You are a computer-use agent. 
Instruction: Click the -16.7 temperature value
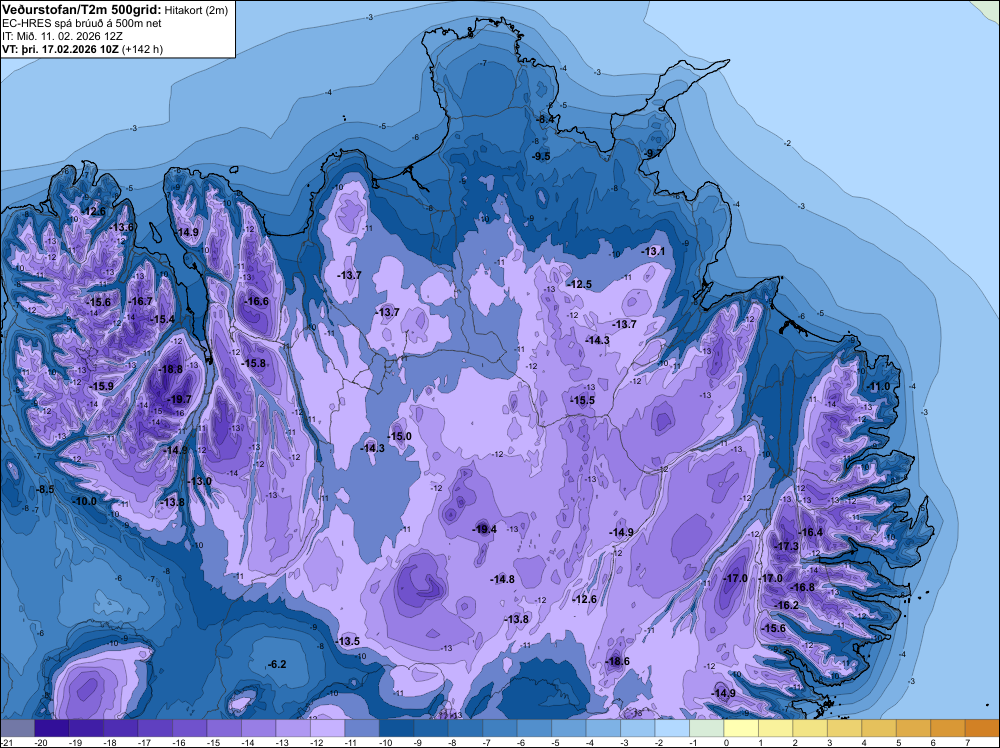point(140,301)
